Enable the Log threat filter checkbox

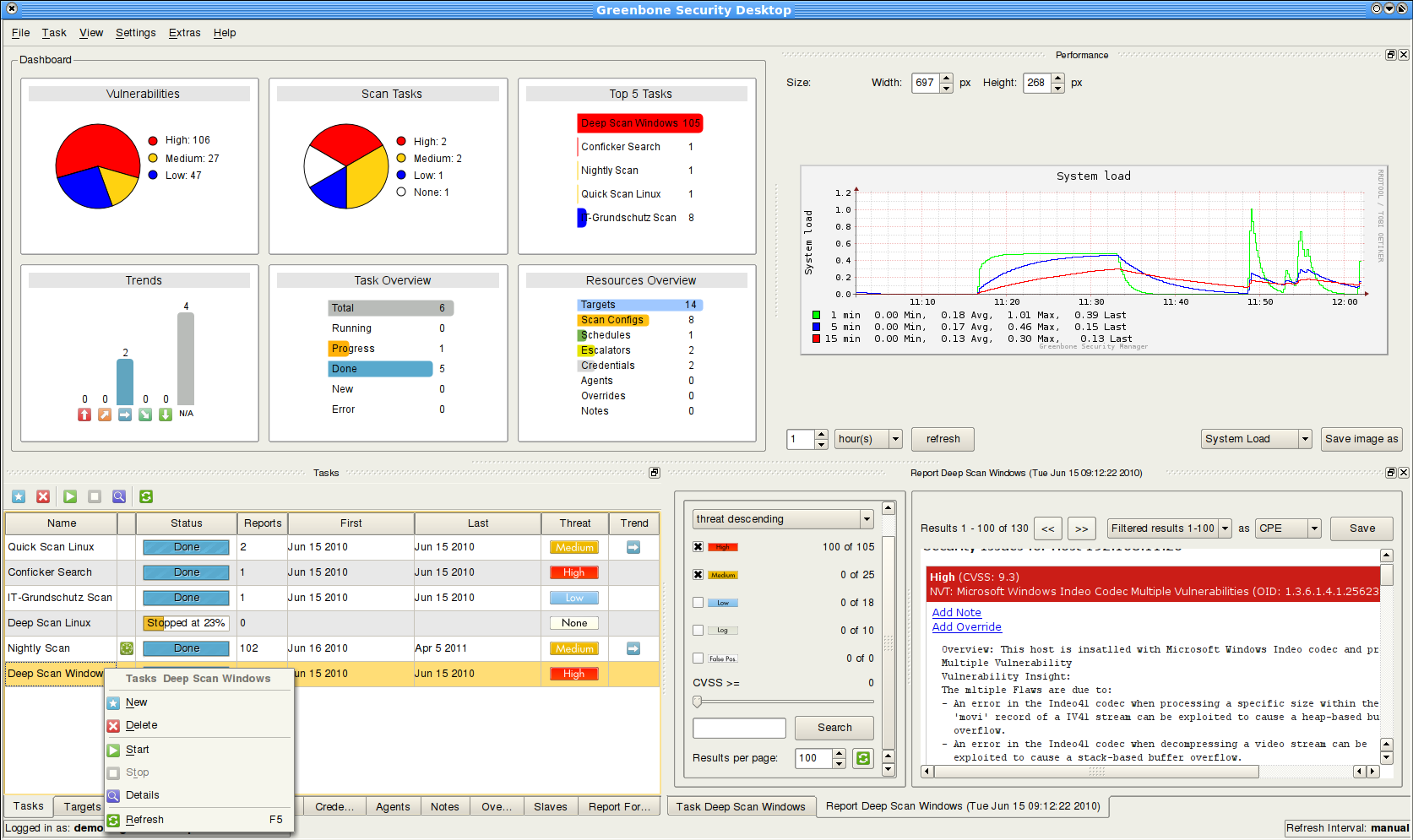pos(698,630)
